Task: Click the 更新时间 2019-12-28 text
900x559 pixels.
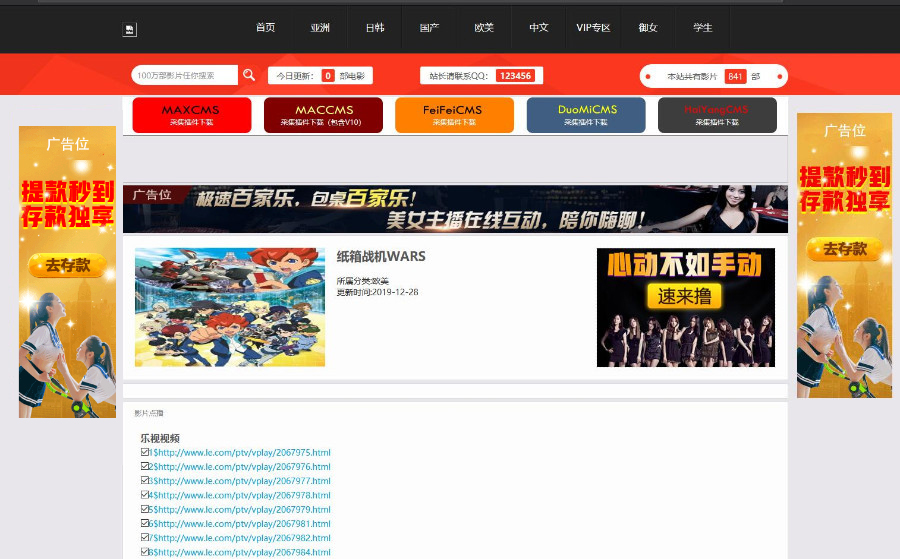Action: (377, 292)
